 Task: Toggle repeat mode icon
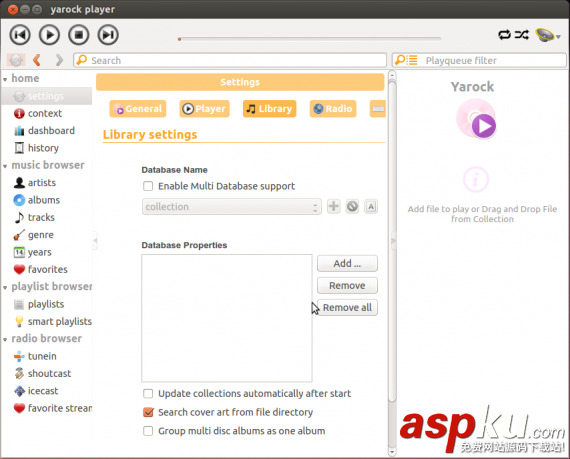tap(504, 35)
